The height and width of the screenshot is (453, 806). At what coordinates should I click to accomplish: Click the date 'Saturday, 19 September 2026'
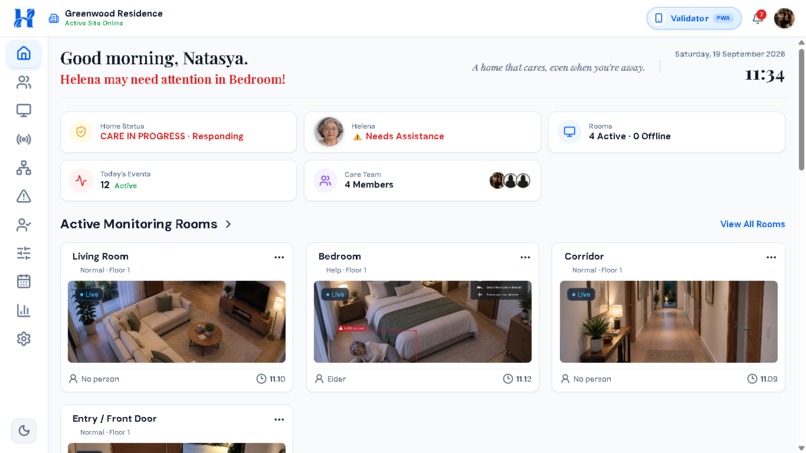tap(729, 54)
